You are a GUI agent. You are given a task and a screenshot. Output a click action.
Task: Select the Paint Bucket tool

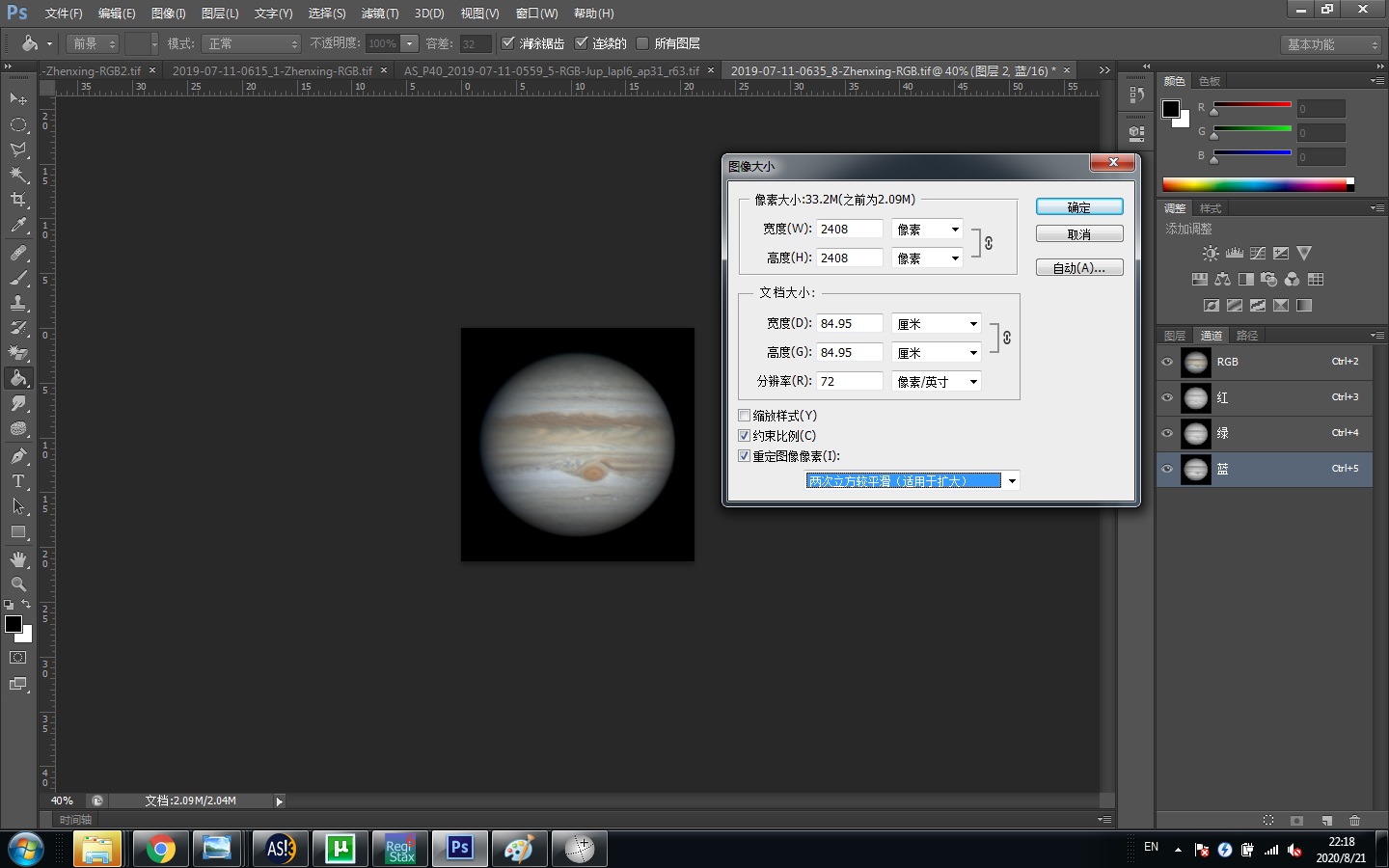tap(18, 378)
